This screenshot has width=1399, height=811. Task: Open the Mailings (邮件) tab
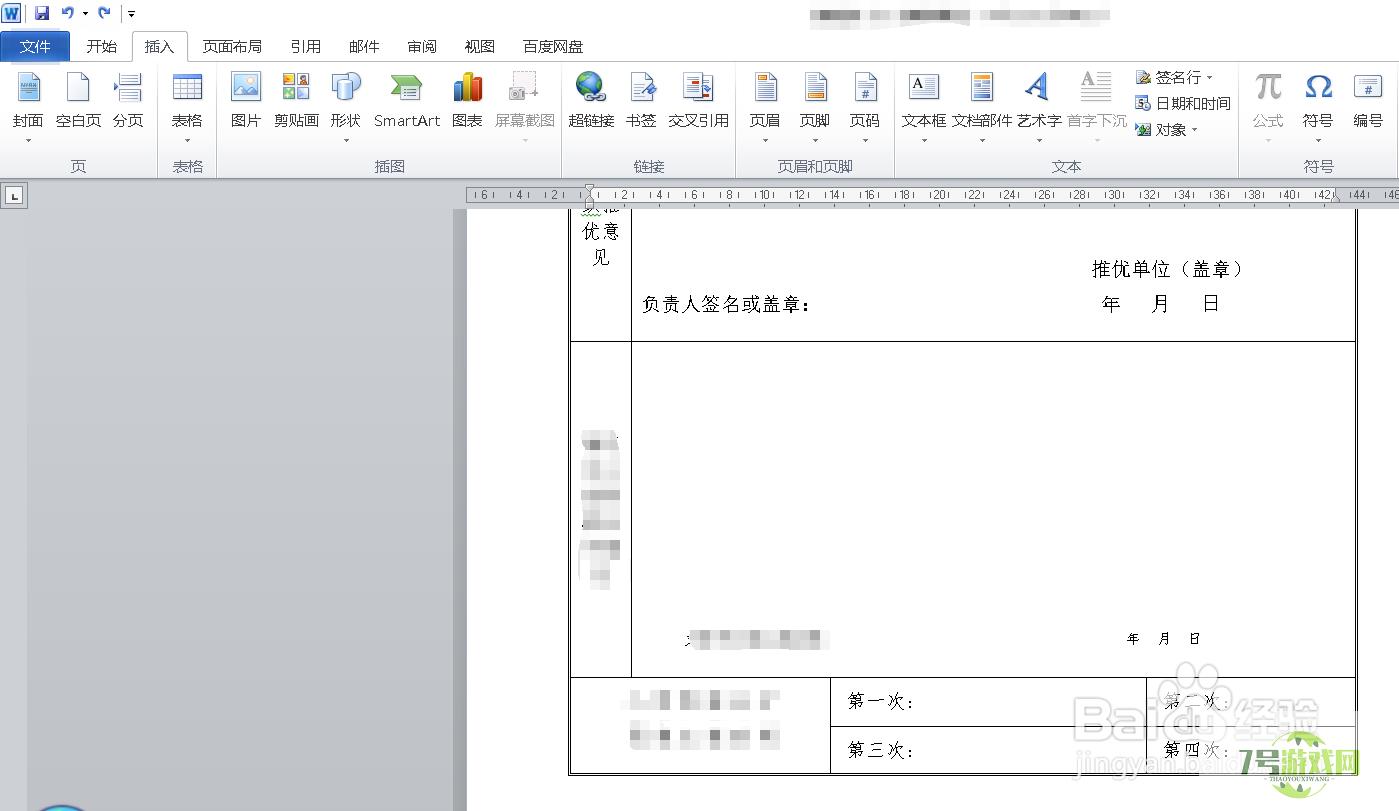click(x=364, y=46)
